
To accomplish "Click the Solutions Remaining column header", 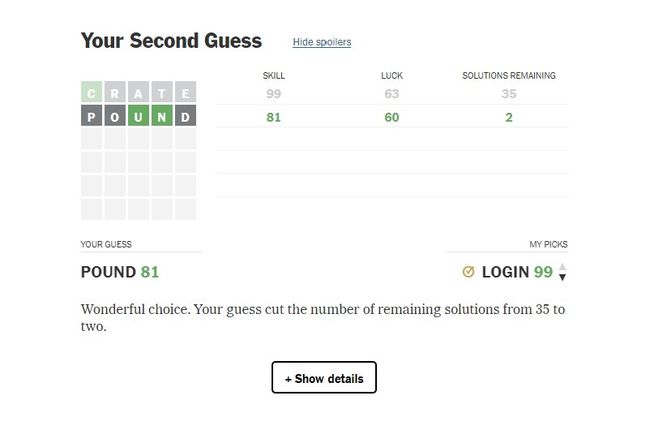I will [x=509, y=76].
